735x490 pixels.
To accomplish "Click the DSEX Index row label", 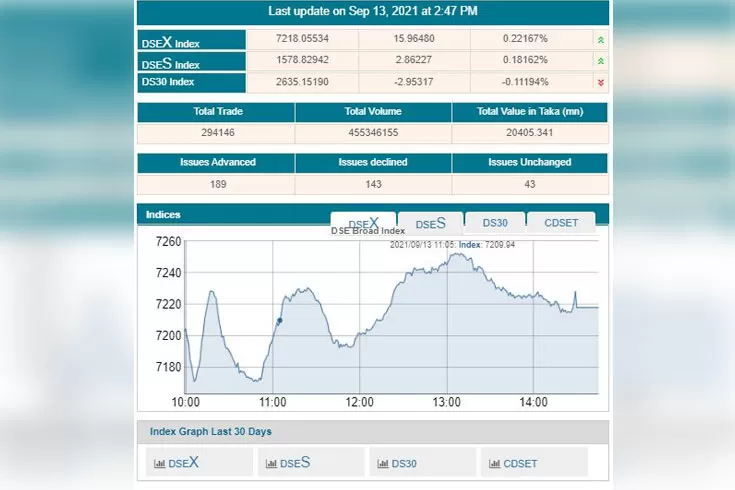I will click(191, 40).
